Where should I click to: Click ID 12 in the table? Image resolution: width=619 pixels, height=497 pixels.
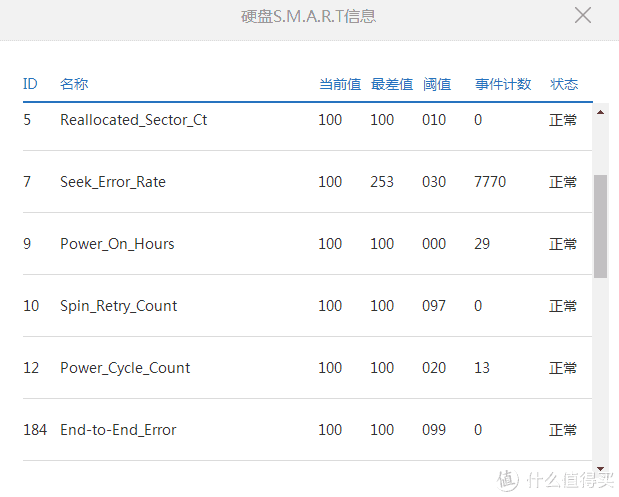pyautogui.click(x=31, y=368)
